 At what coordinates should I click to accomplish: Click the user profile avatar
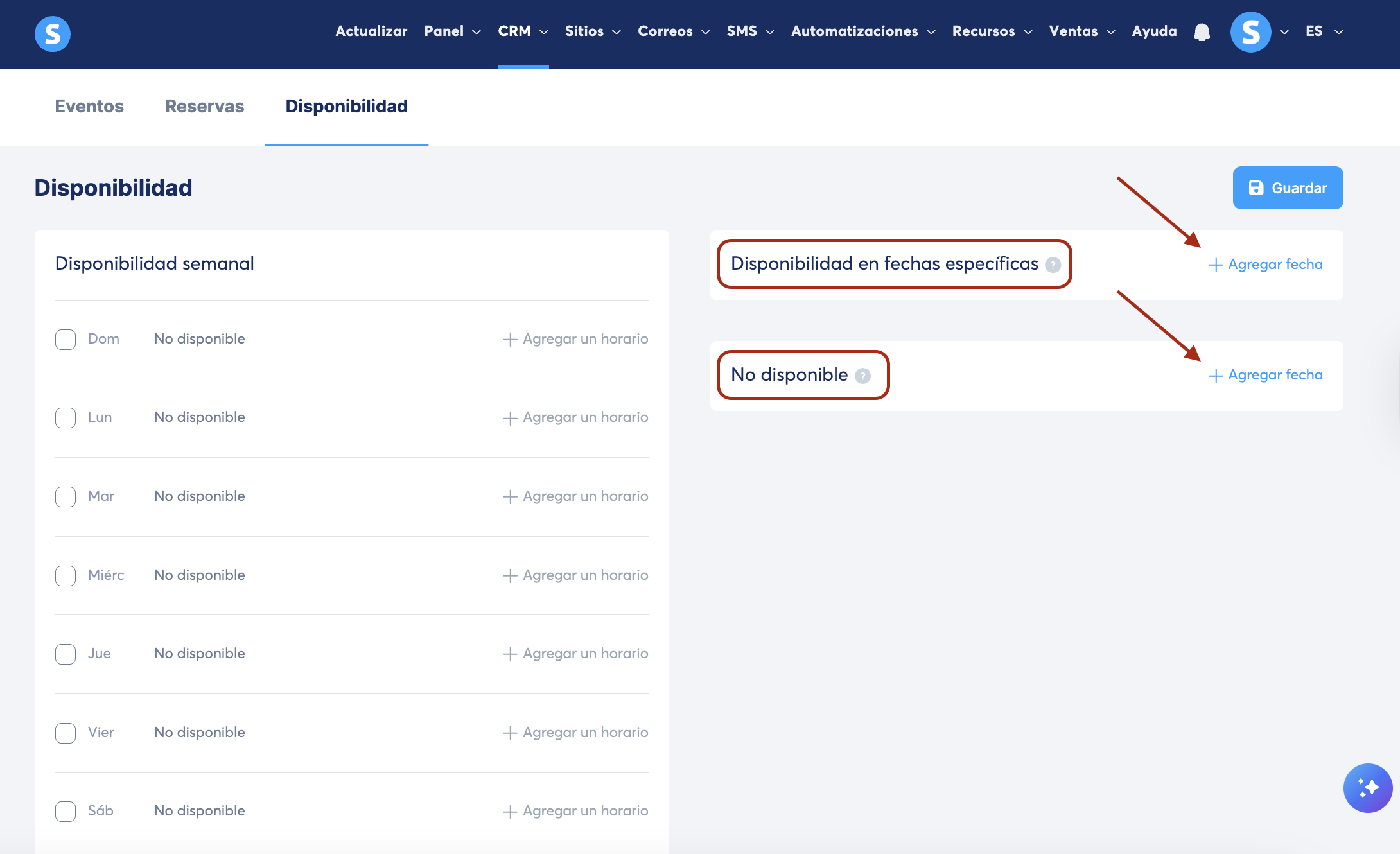[x=1250, y=31]
